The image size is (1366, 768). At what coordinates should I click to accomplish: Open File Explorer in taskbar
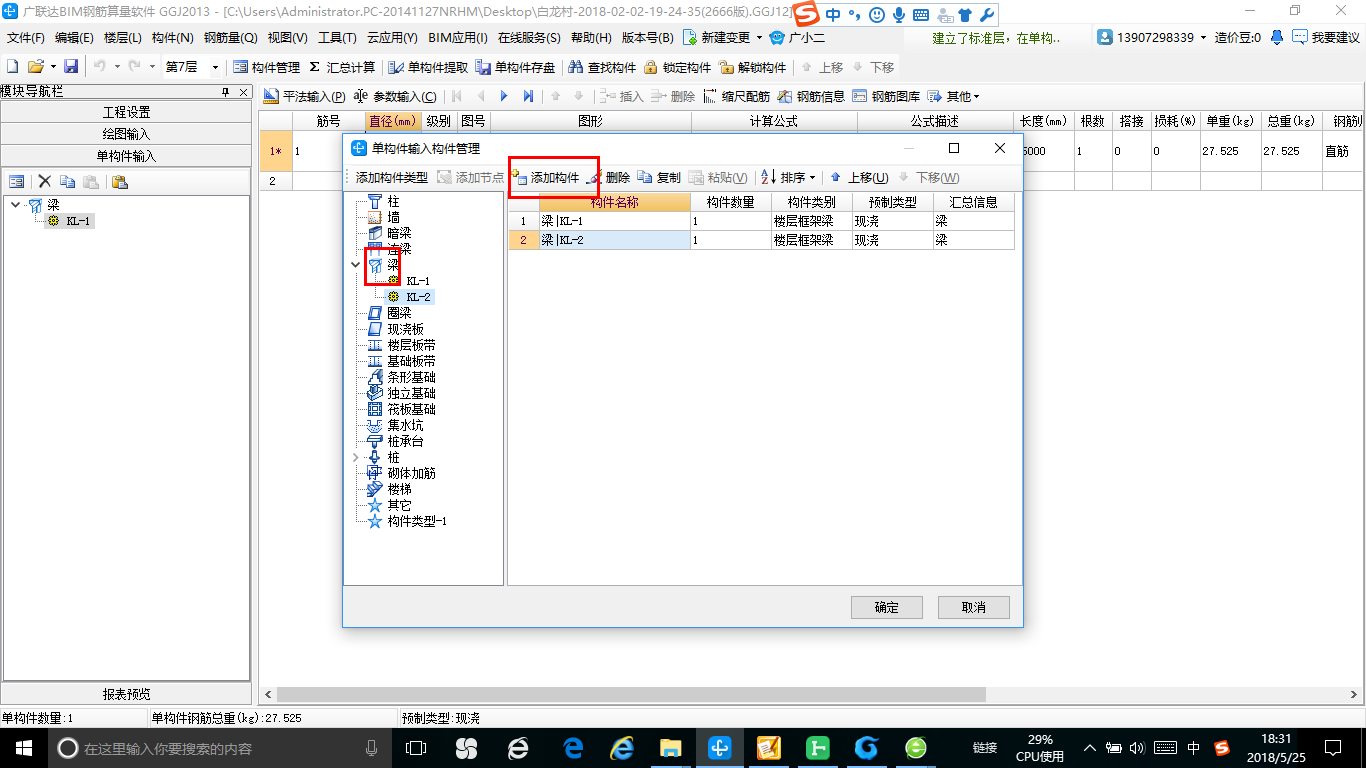[669, 748]
